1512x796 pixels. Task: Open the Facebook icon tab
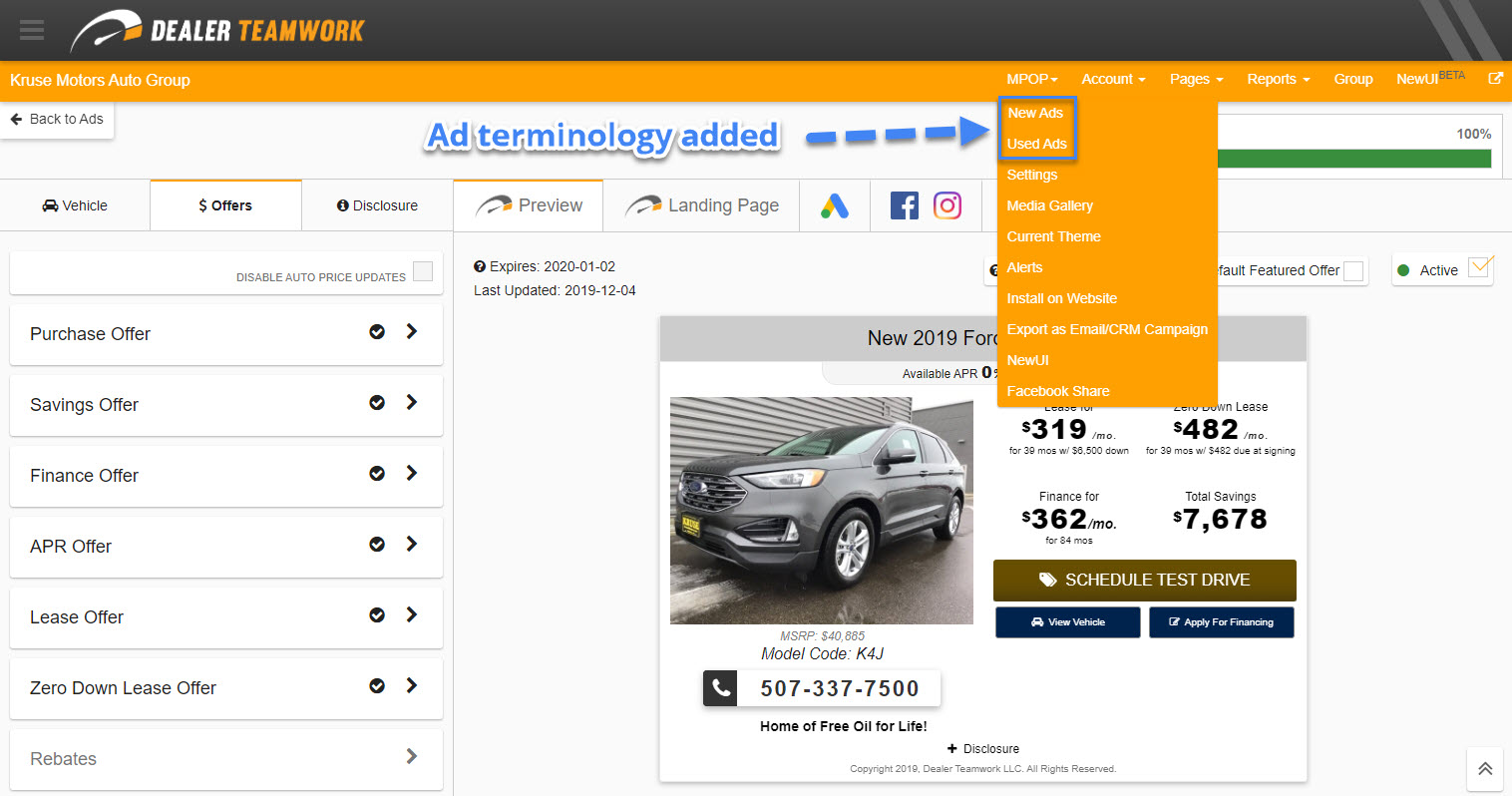(905, 206)
